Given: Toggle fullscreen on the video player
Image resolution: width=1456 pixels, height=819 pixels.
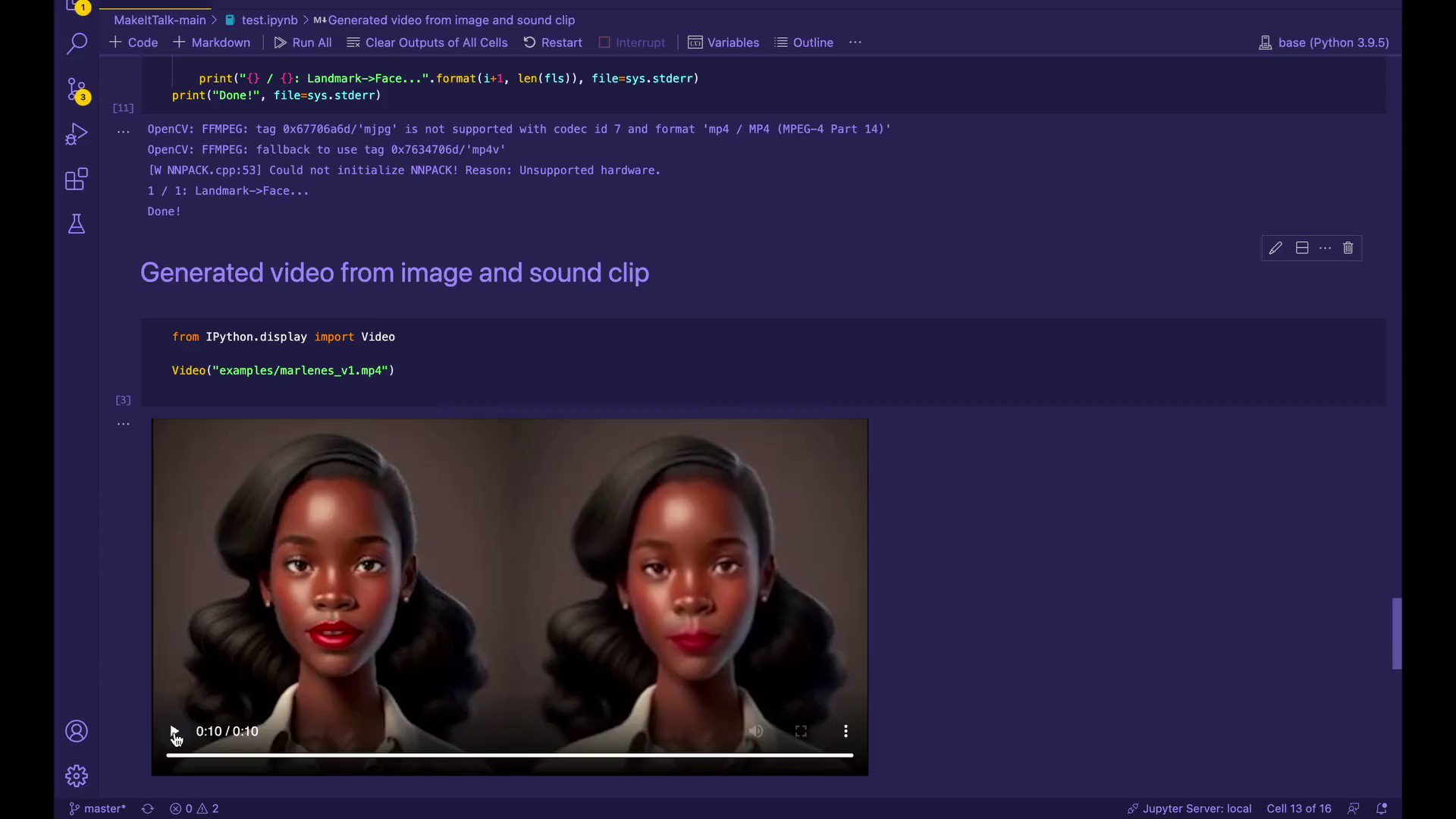Looking at the screenshot, I should click(x=801, y=731).
